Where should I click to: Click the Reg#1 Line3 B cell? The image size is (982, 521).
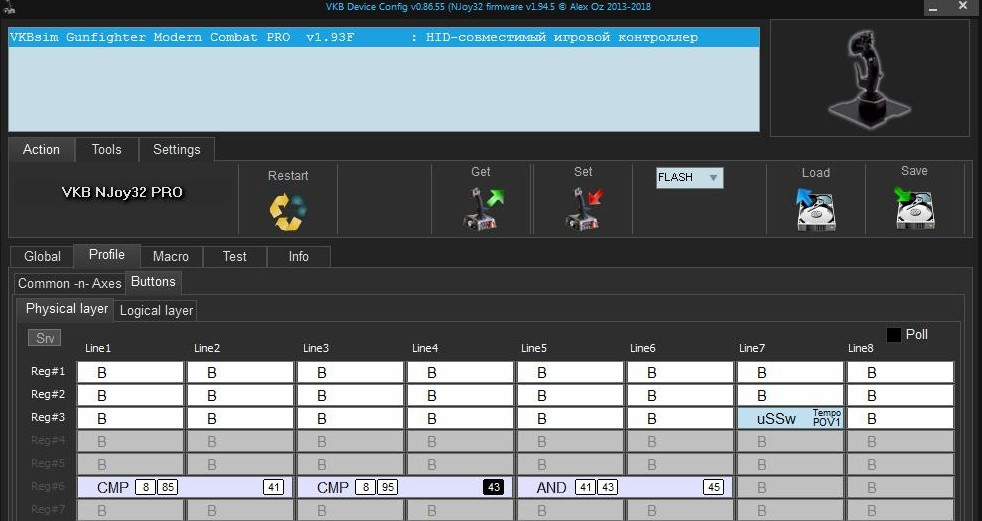point(350,373)
